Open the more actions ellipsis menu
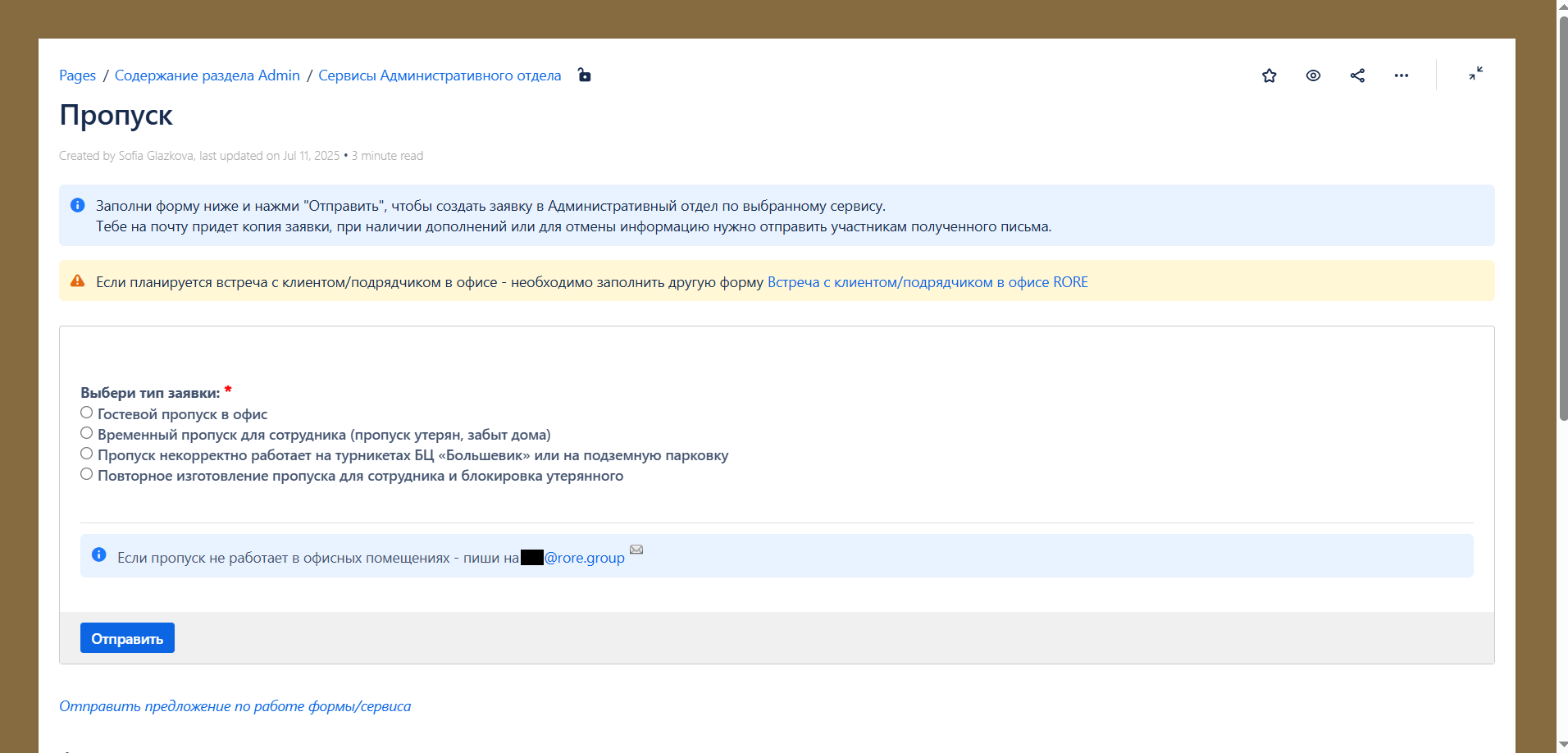This screenshot has height=753, width=1568. point(1401,75)
